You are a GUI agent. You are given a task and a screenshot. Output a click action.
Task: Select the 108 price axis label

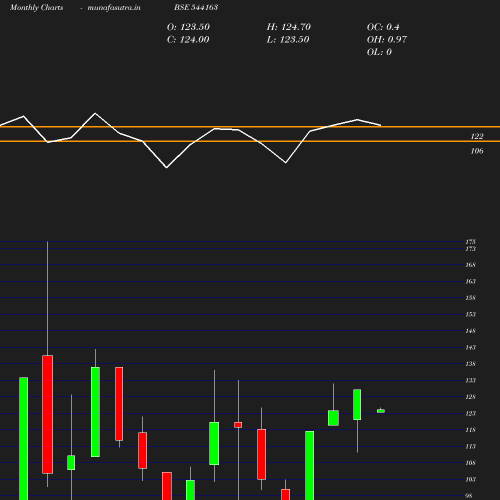(x=471, y=463)
